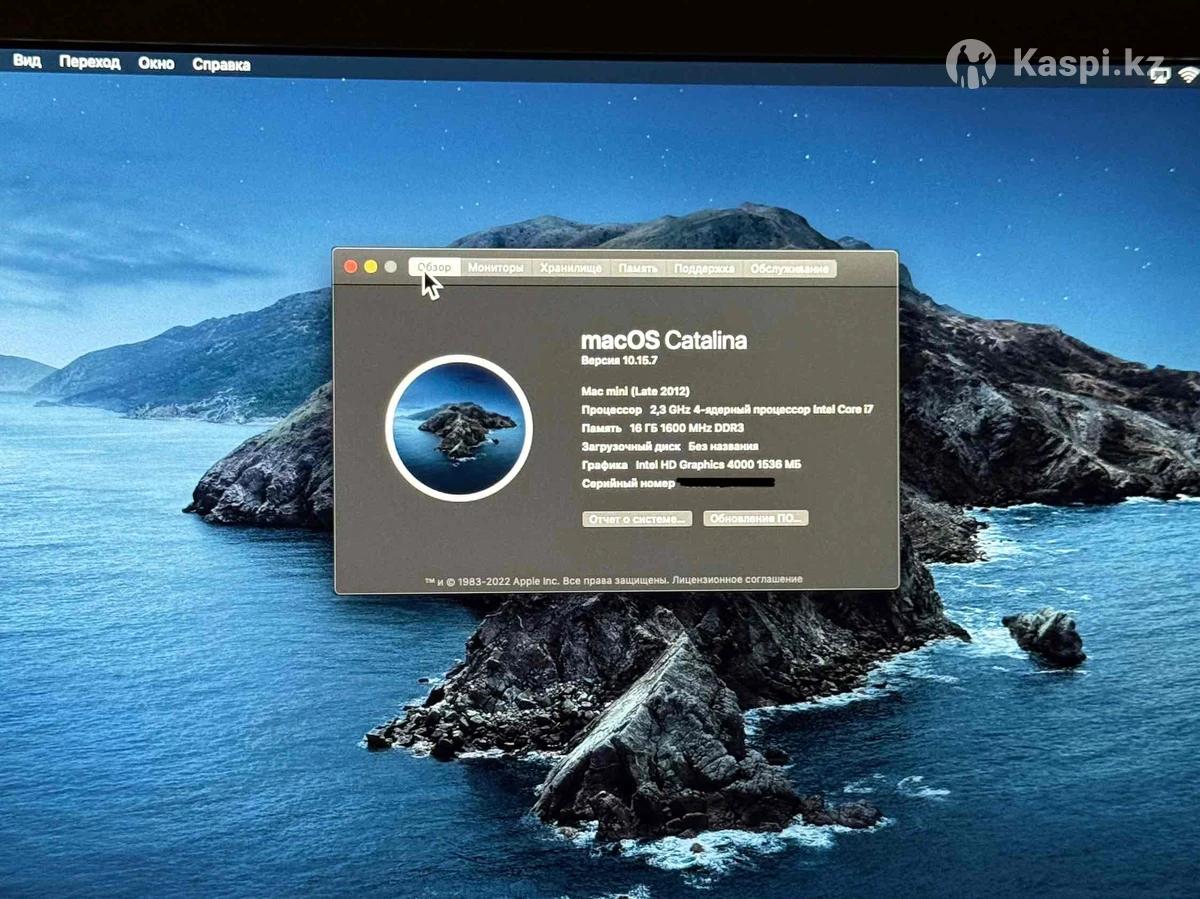1200x899 pixels.
Task: Open the Память tab
Action: pyautogui.click(x=637, y=268)
